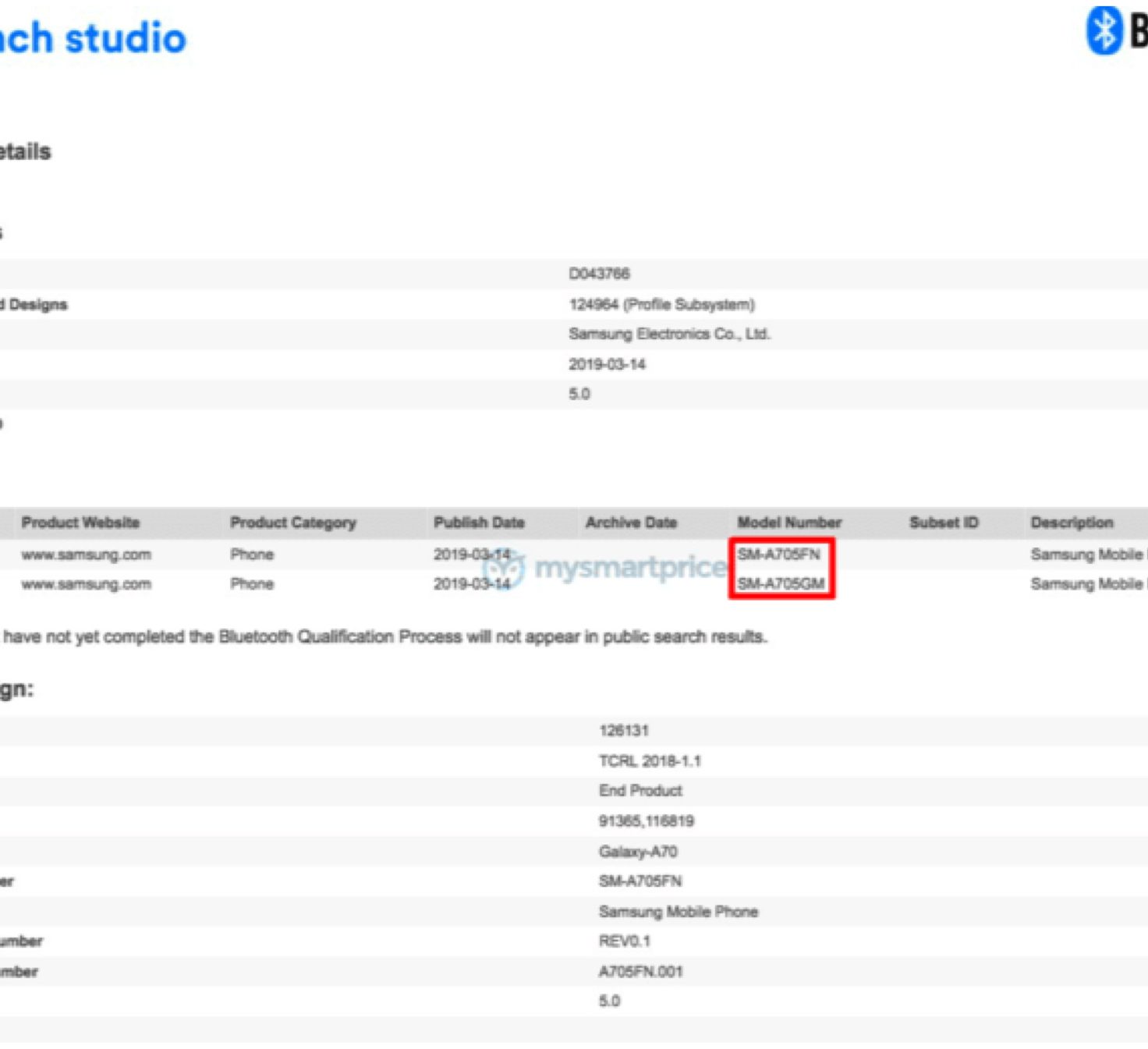1148x1049 pixels.
Task: Click the Bluetooth logo icon
Action: pyautogui.click(x=1104, y=30)
